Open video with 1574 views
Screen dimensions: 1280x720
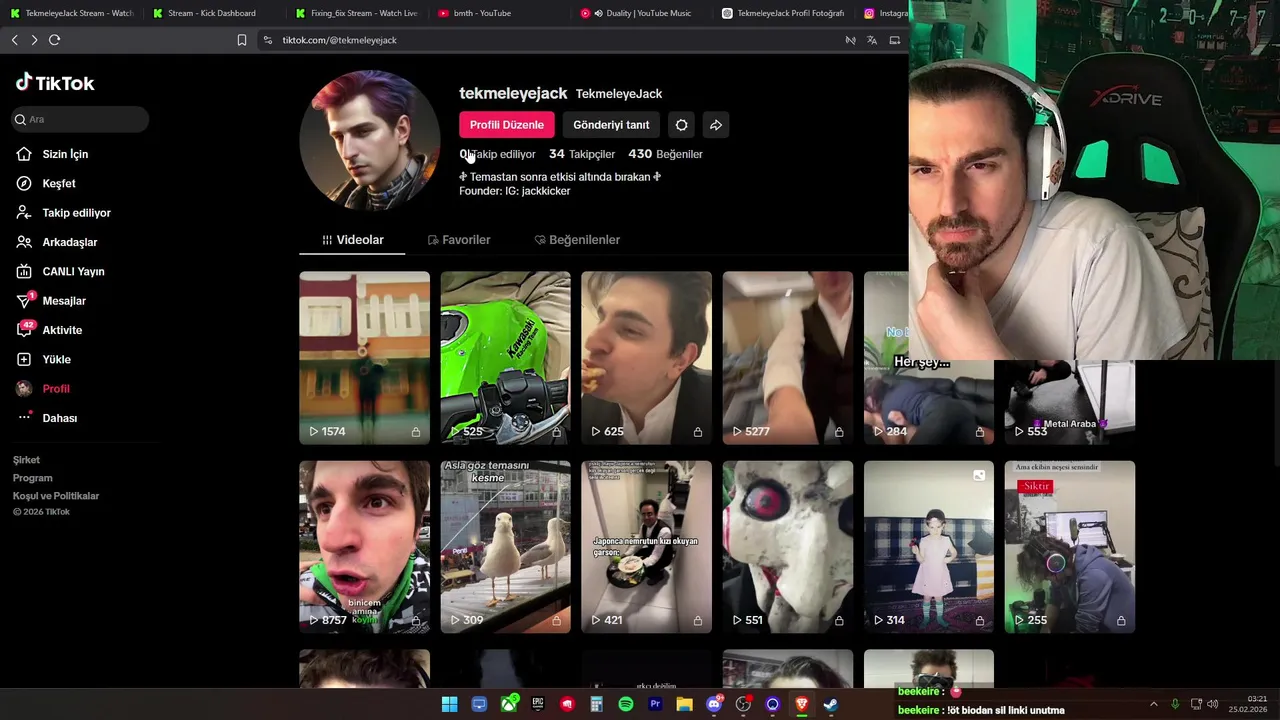tap(364, 358)
